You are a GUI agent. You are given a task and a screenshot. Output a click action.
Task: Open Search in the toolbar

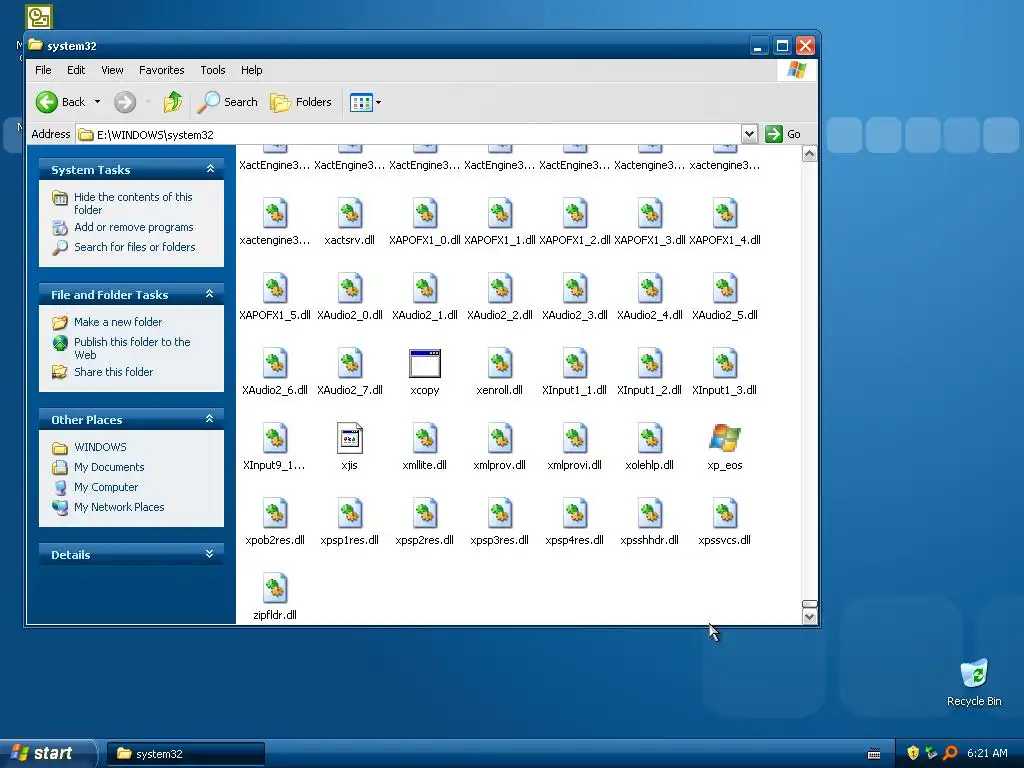[x=228, y=102]
